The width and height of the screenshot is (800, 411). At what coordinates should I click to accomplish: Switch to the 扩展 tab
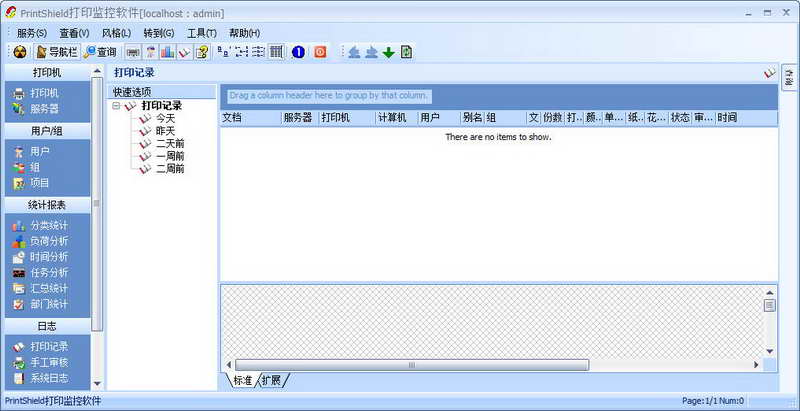point(272,380)
